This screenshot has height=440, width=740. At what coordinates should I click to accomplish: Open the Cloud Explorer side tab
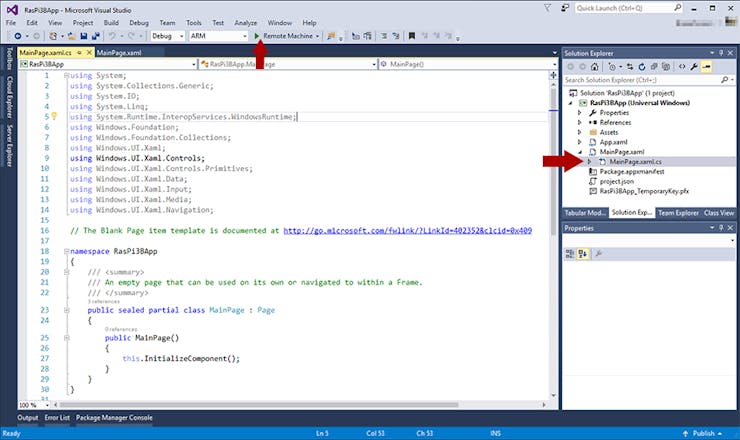point(9,96)
